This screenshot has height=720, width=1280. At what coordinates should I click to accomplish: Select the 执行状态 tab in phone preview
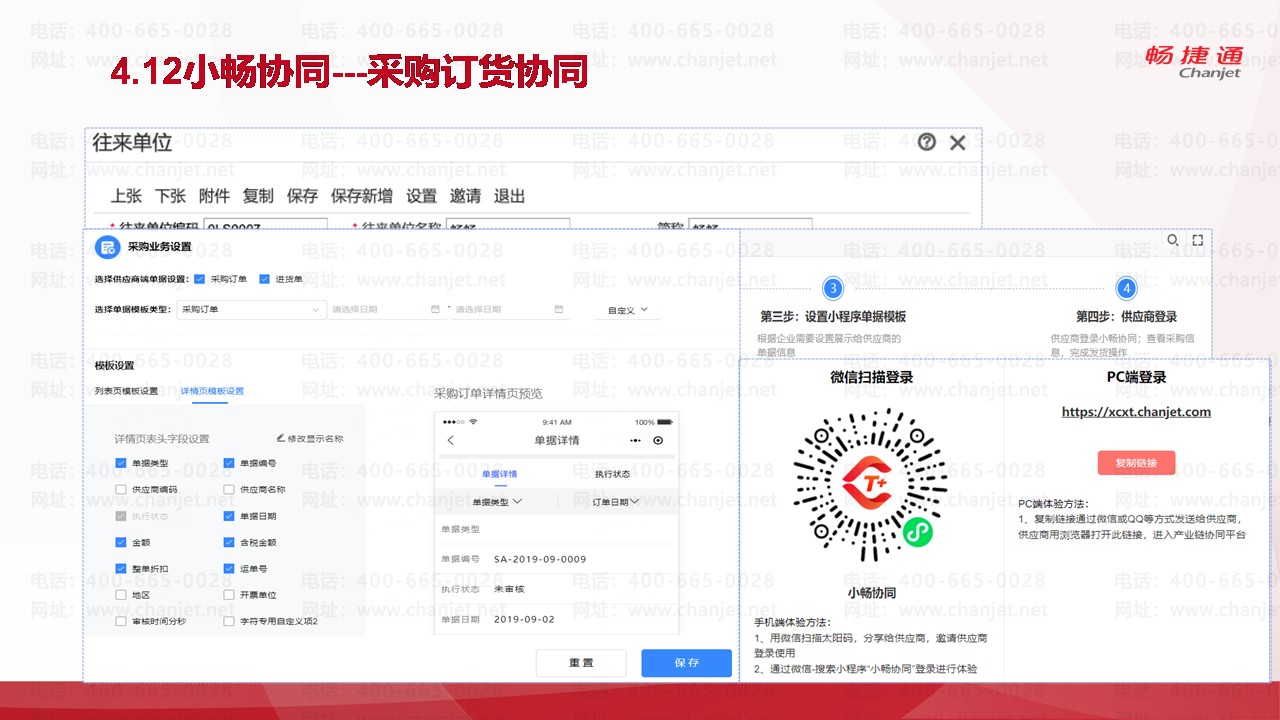tap(612, 473)
